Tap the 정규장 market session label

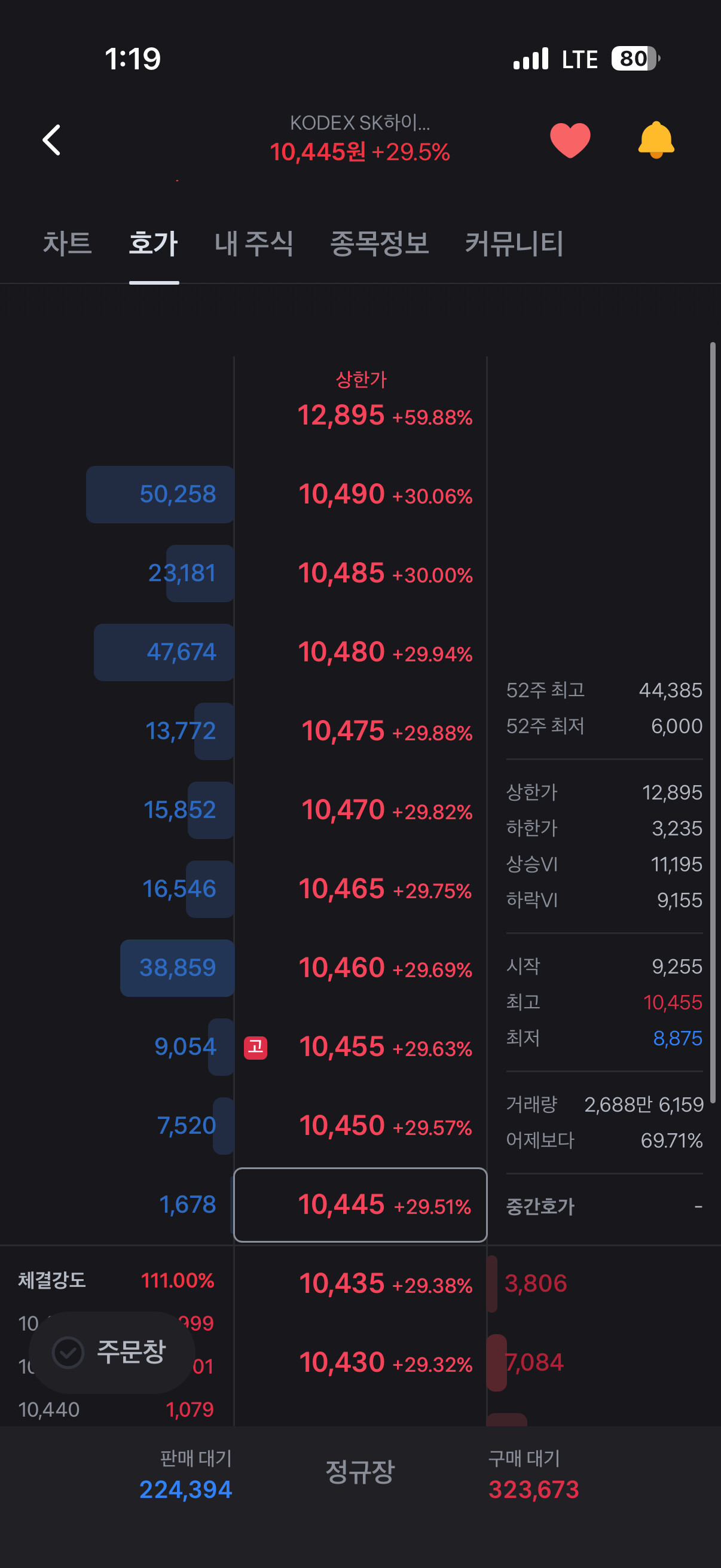pyautogui.click(x=360, y=1472)
